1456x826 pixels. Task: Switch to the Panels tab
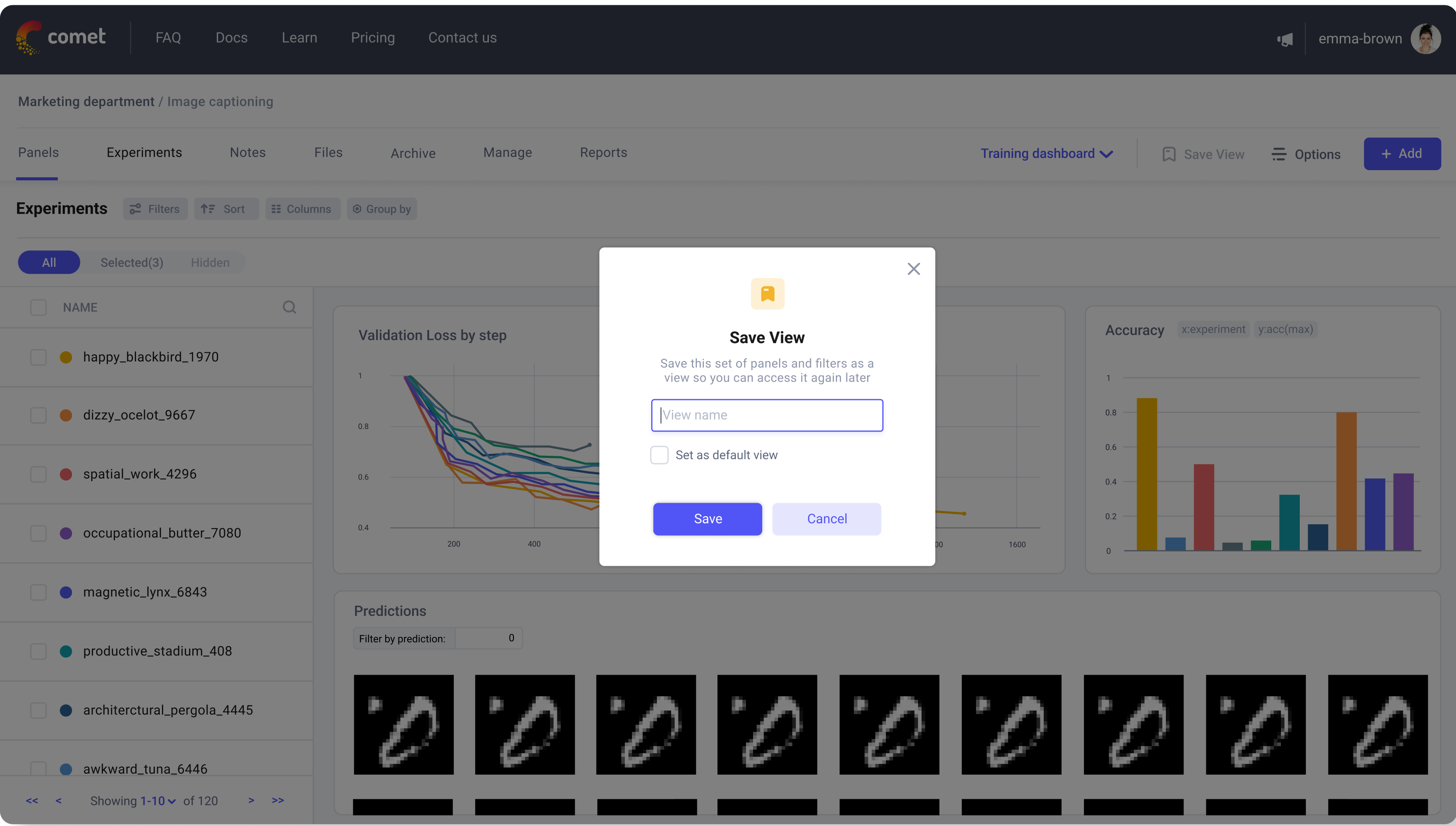point(38,153)
